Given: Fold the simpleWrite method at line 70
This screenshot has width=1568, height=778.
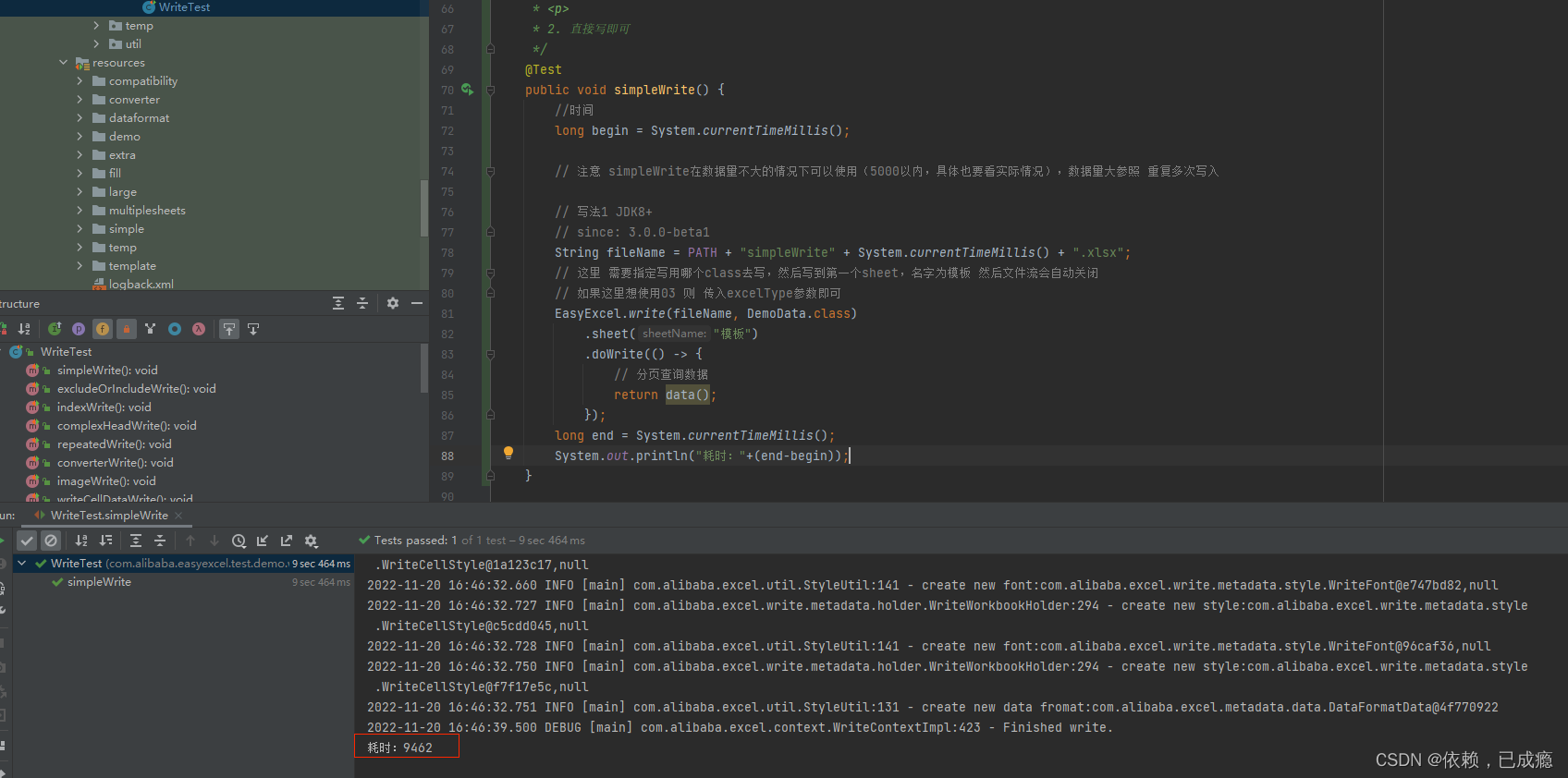Looking at the screenshot, I should point(490,90).
